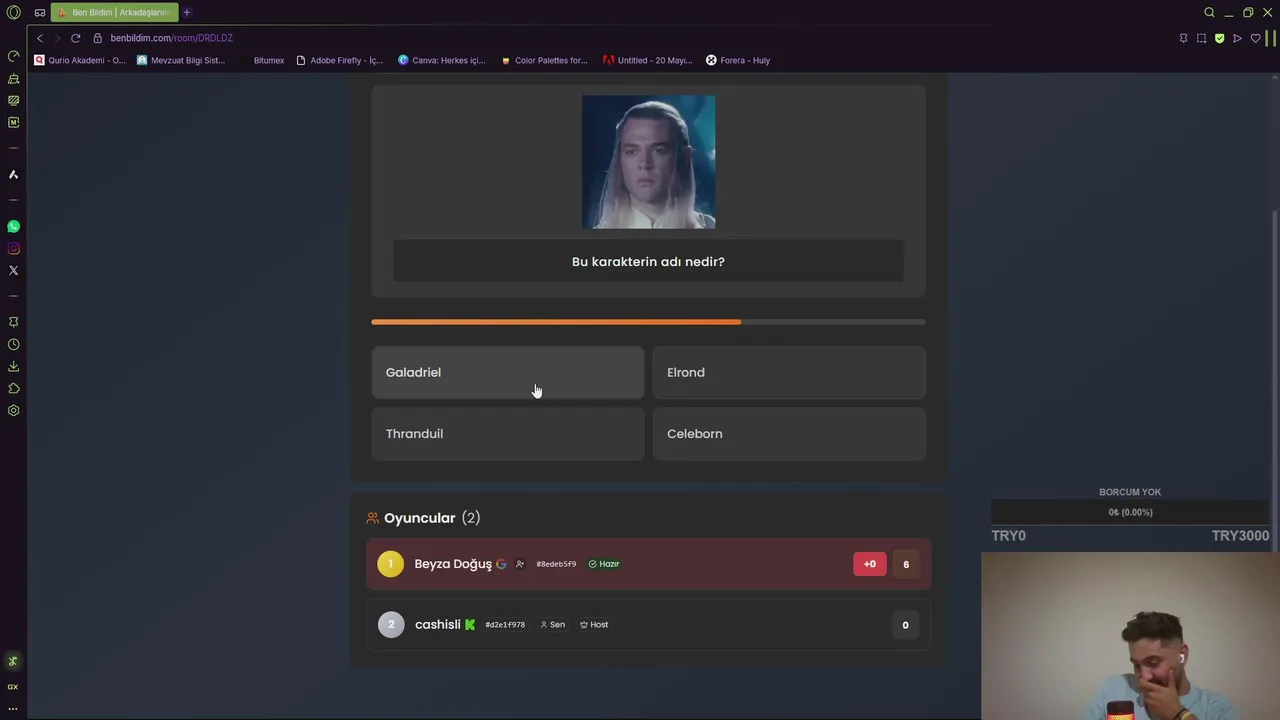This screenshot has width=1280, height=720.
Task: Click player name cashisli
Action: pyautogui.click(x=438, y=625)
